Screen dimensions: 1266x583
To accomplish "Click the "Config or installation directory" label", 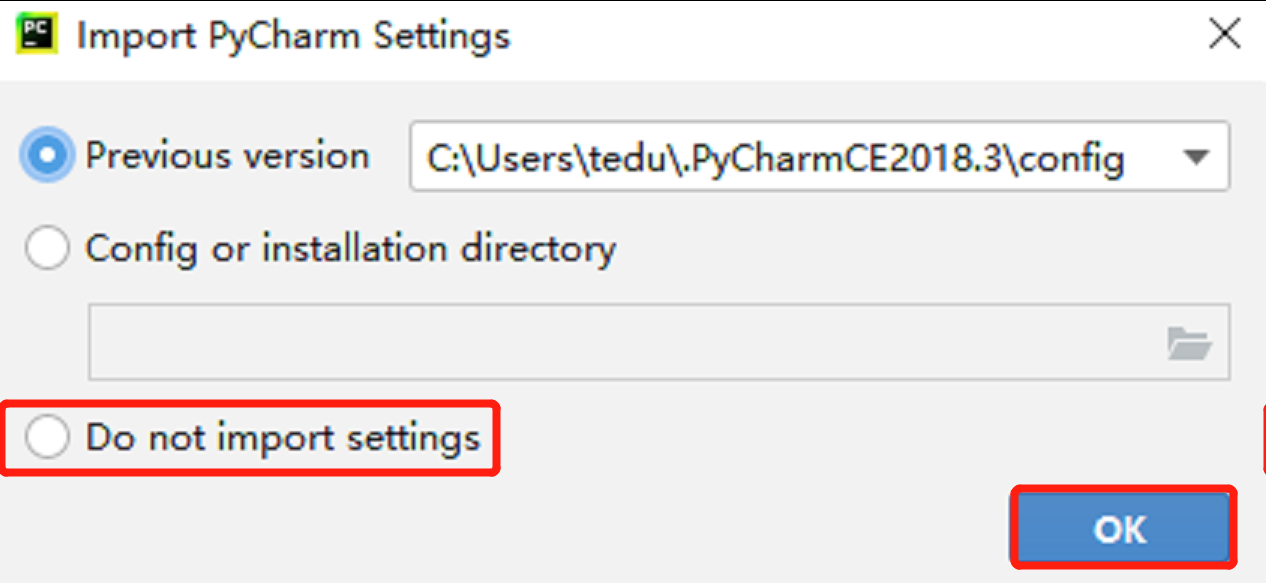I will (350, 248).
